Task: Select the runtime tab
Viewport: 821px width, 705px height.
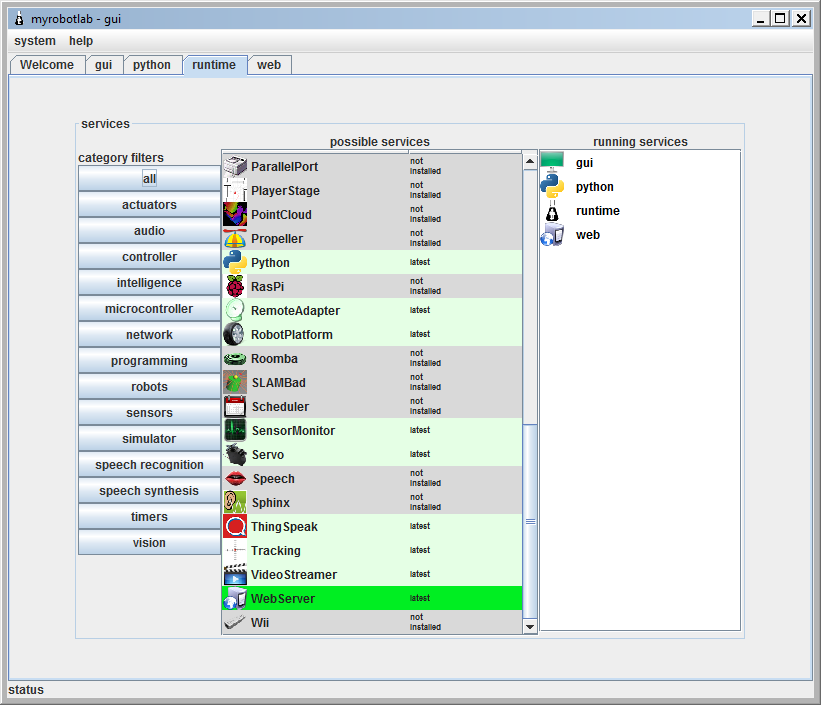Action: click(214, 65)
